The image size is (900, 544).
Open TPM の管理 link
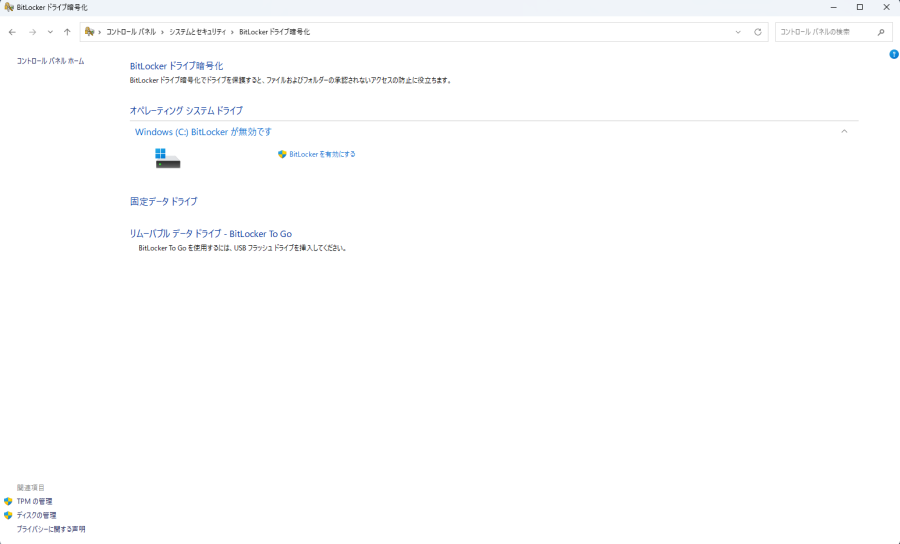coord(34,502)
